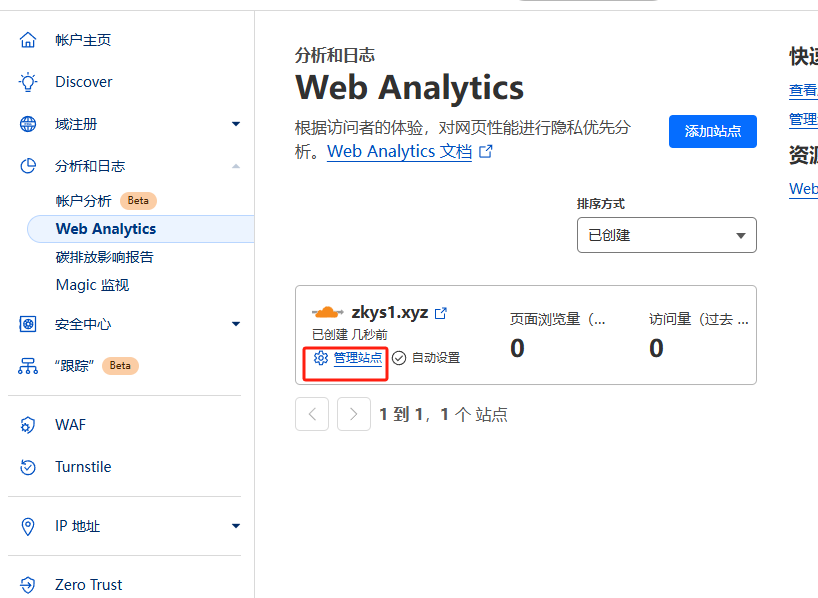Open 帐户主页 in sidebar
The image size is (818, 598).
83,40
